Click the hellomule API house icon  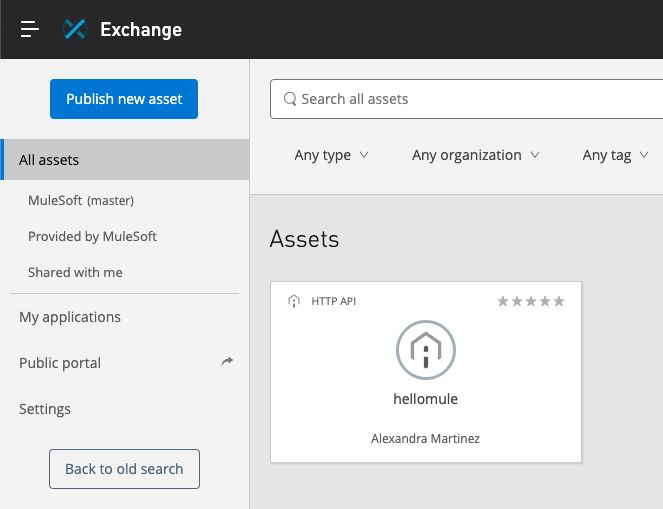click(425, 351)
